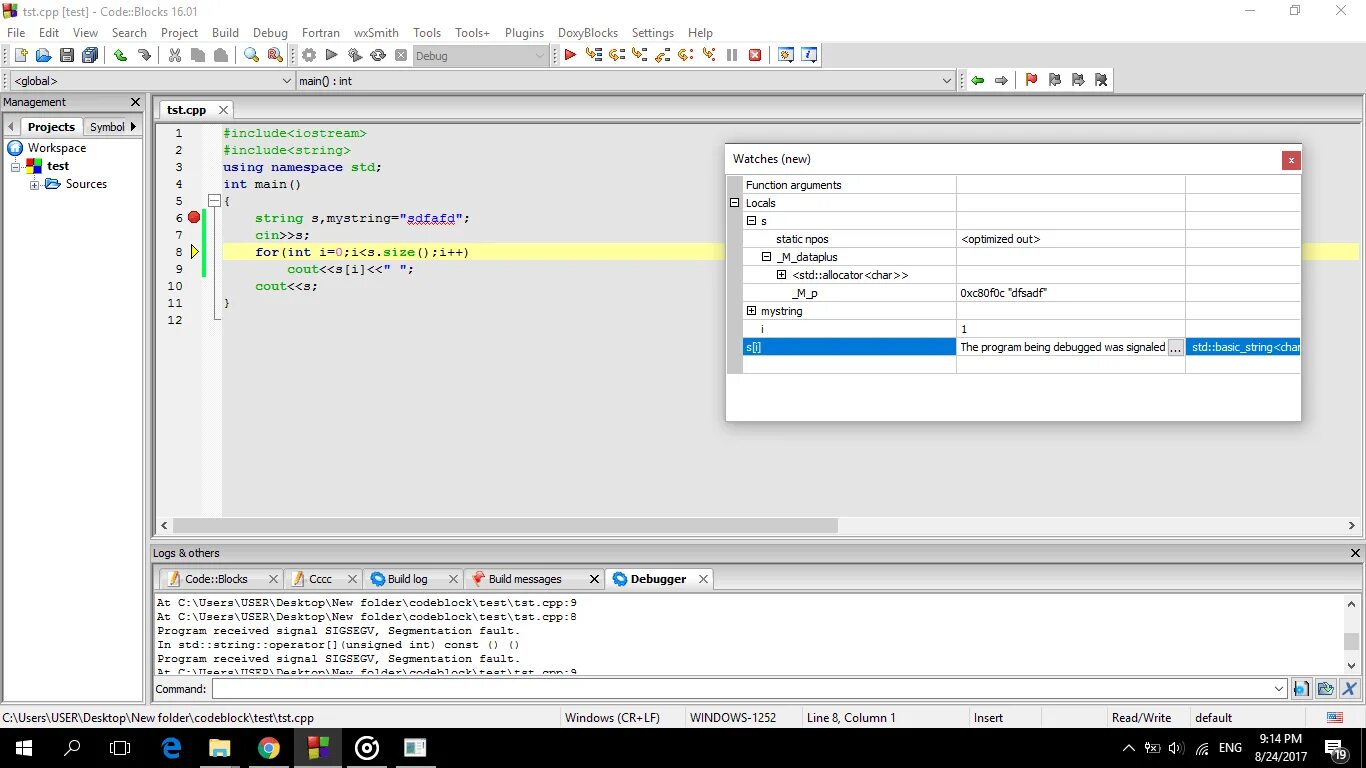Cut selection with scissors icon
Viewport: 1366px width, 768px height.
(x=174, y=56)
